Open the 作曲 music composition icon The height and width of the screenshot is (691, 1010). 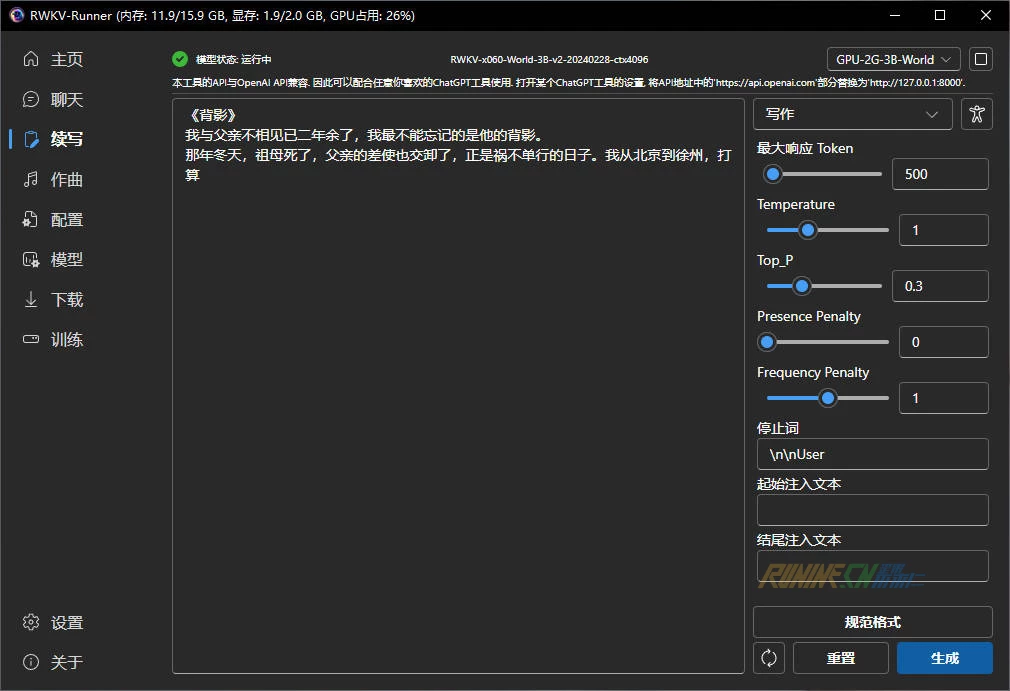(x=31, y=180)
